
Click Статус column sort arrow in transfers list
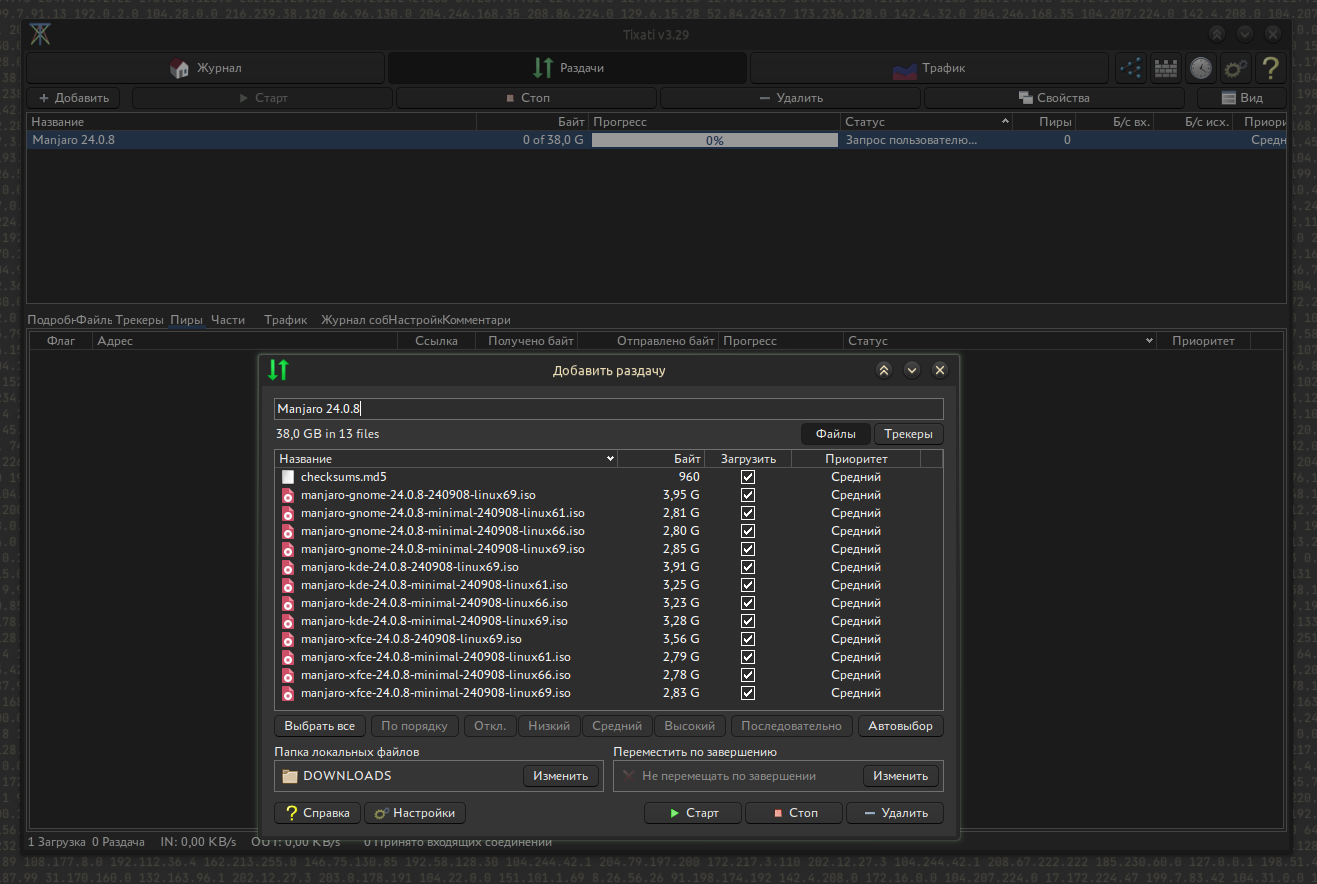click(1005, 122)
